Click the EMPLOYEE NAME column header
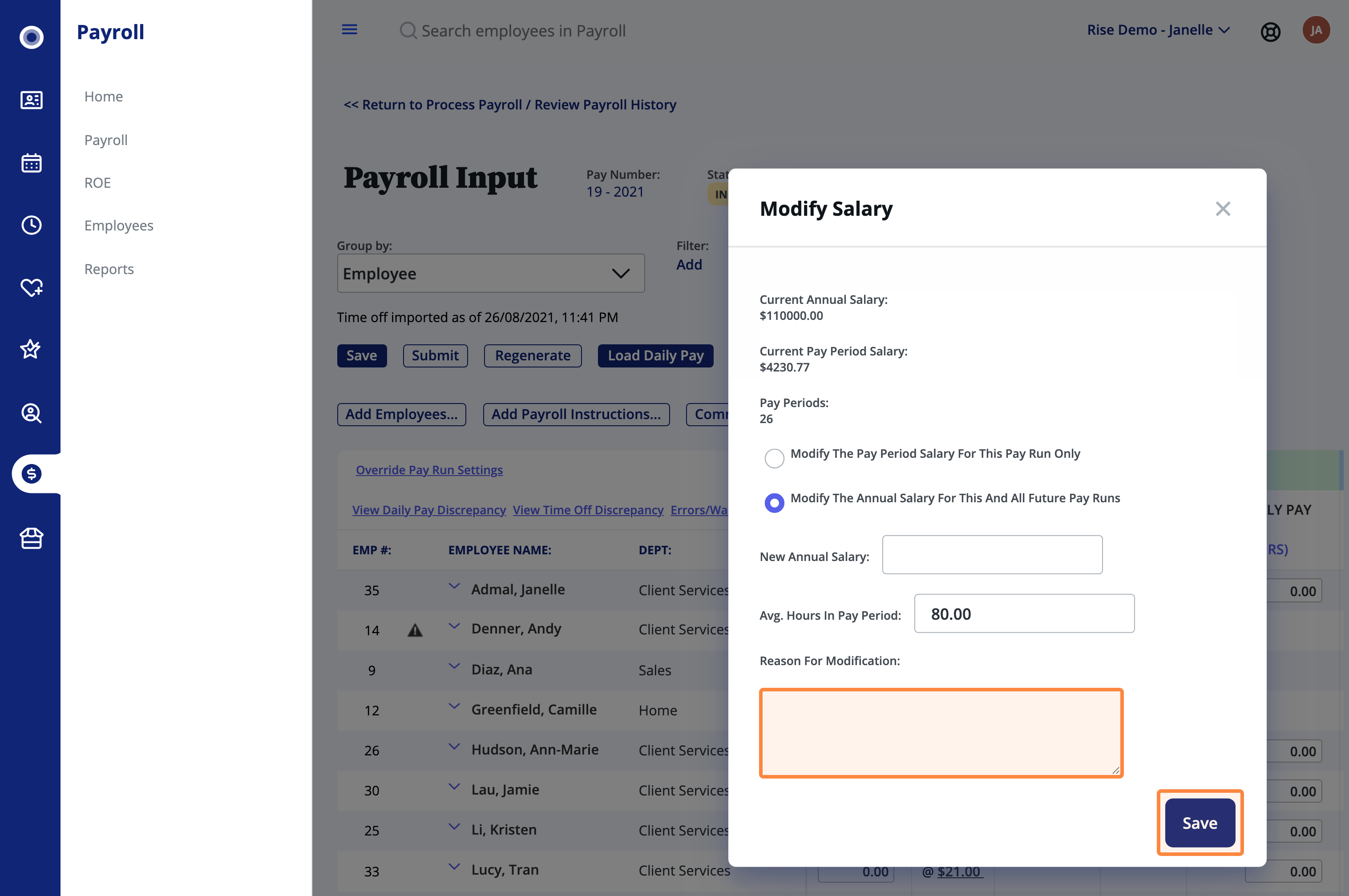Viewport: 1349px width, 896px height. coord(499,550)
